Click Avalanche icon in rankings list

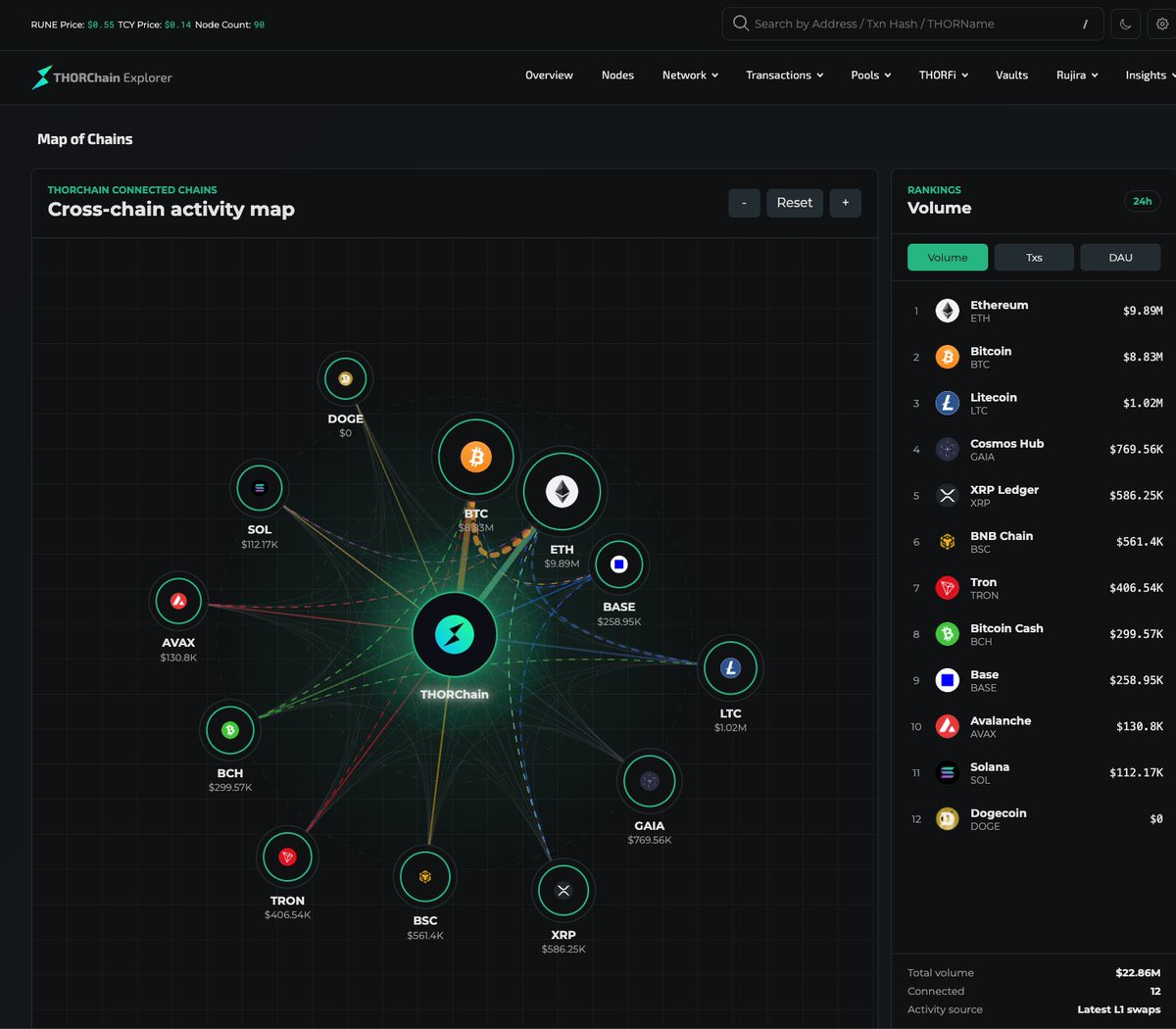[x=947, y=726]
